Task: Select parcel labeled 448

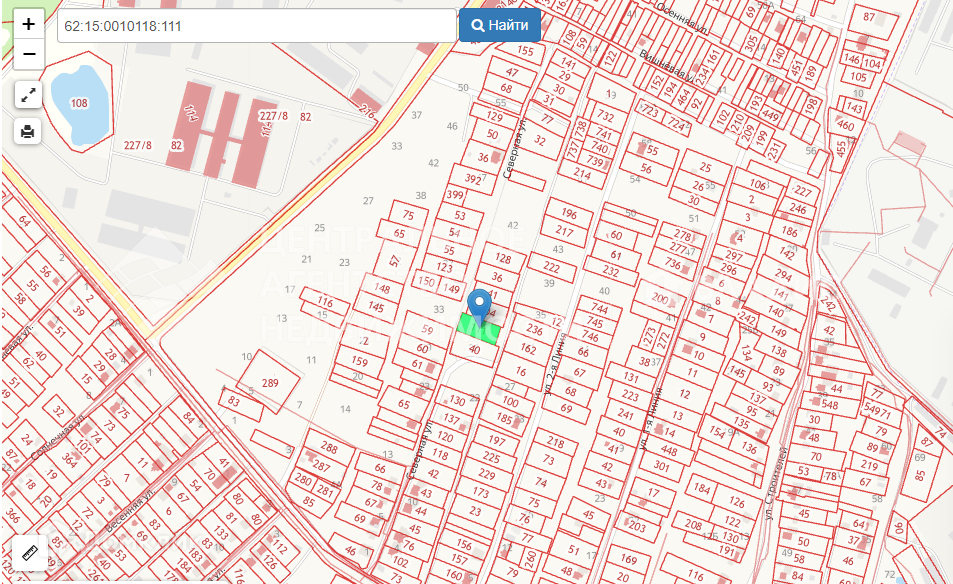Action: (x=669, y=450)
